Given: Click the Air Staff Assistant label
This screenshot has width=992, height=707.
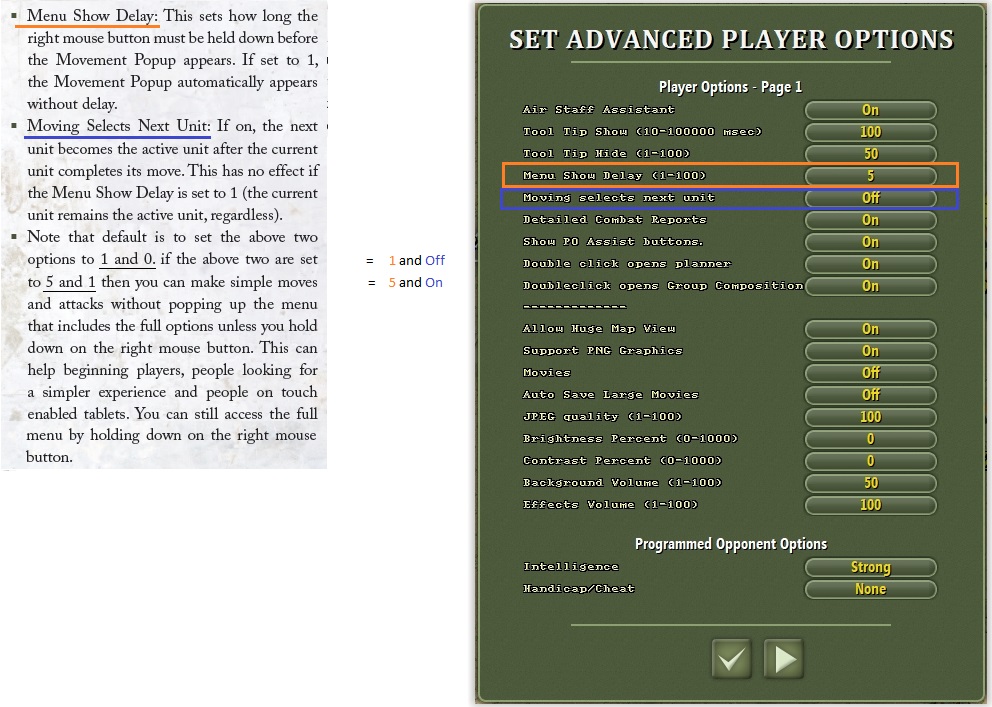Looking at the screenshot, I should click(x=598, y=109).
